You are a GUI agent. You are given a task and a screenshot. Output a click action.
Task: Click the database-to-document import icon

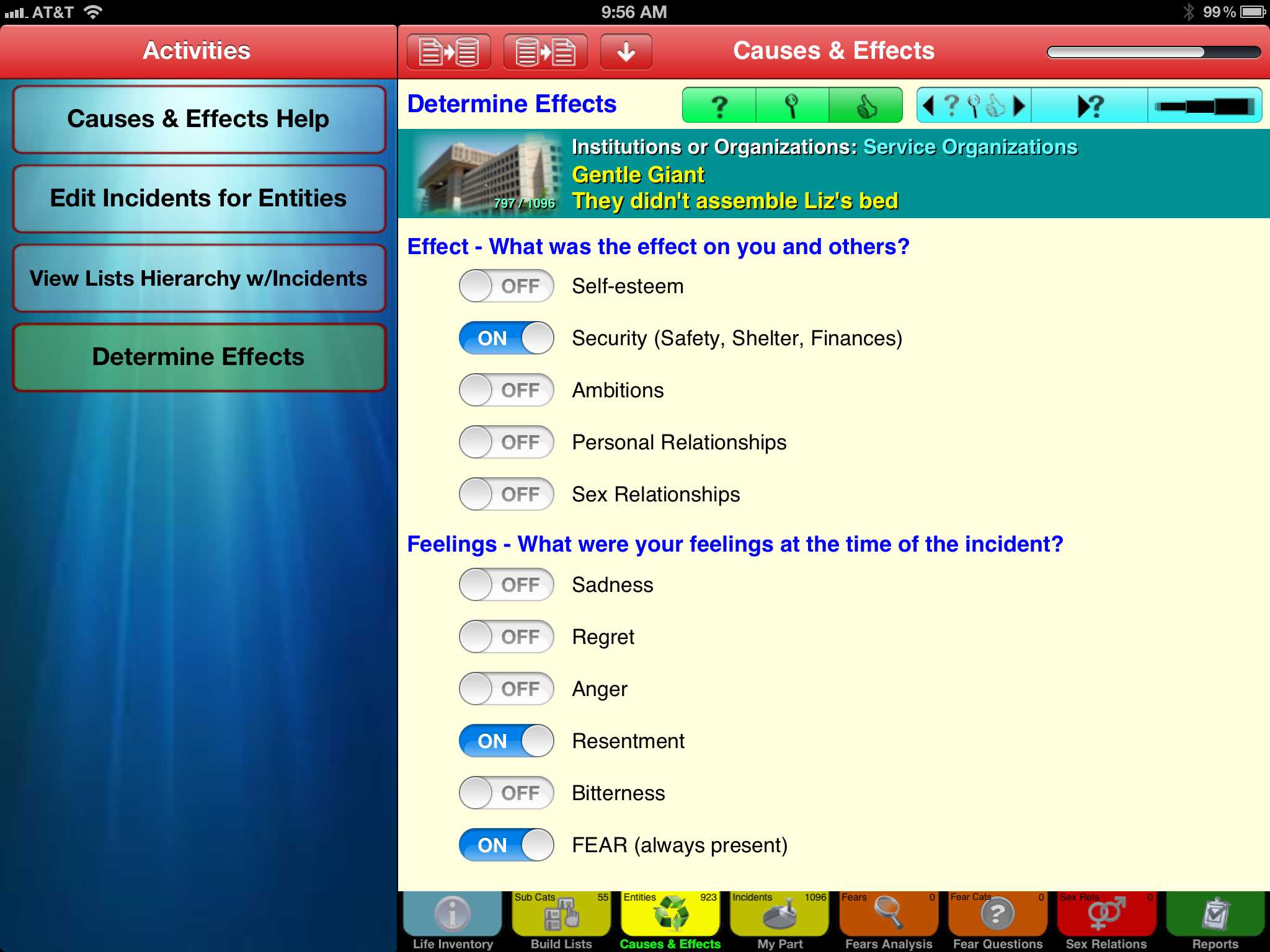pyautogui.click(x=546, y=51)
